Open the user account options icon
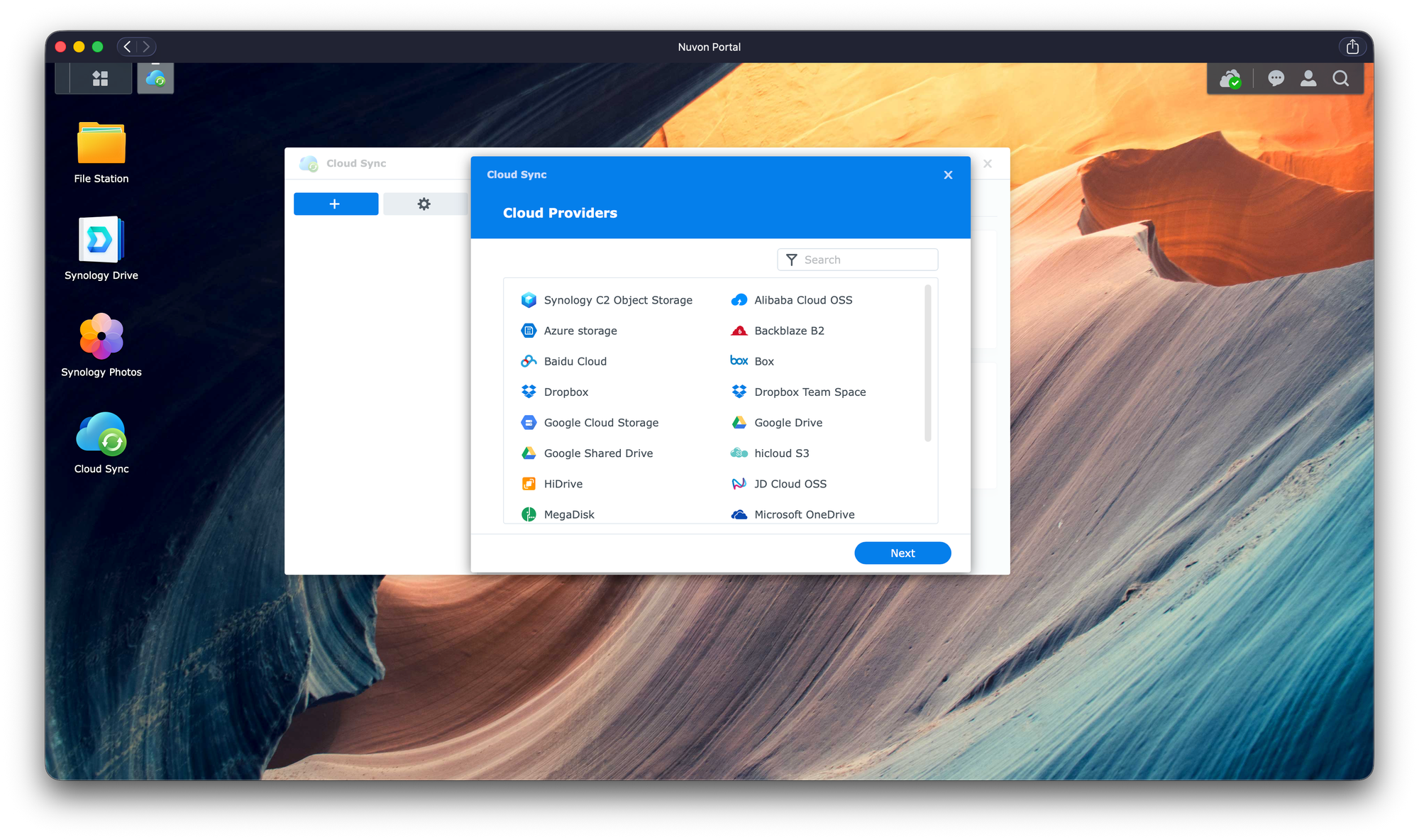Image resolution: width=1419 pixels, height=840 pixels. point(1308,79)
